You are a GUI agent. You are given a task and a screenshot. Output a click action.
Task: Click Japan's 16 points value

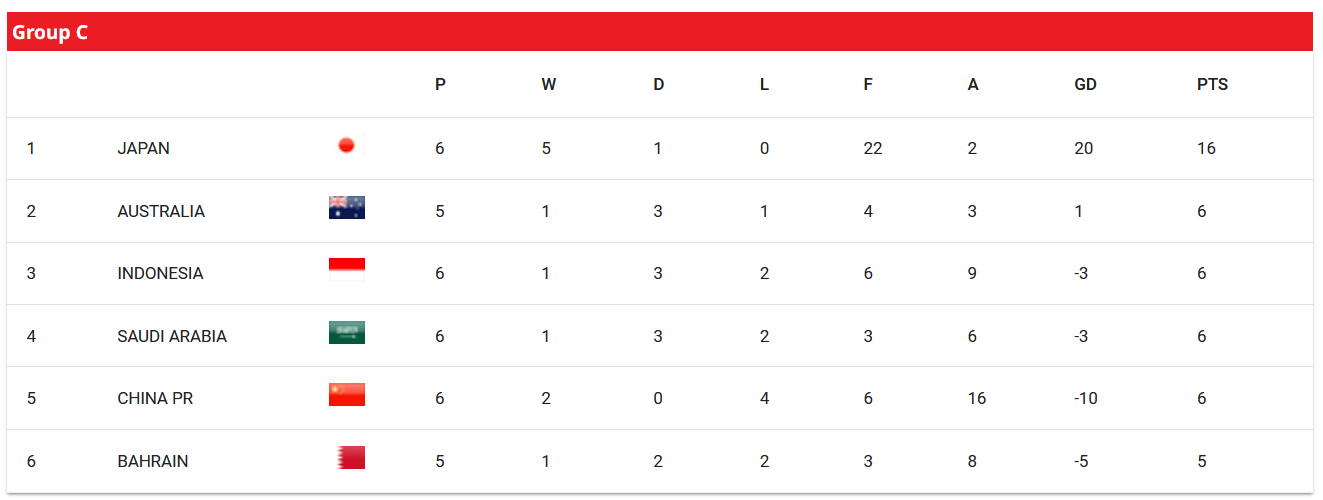[x=1206, y=148]
